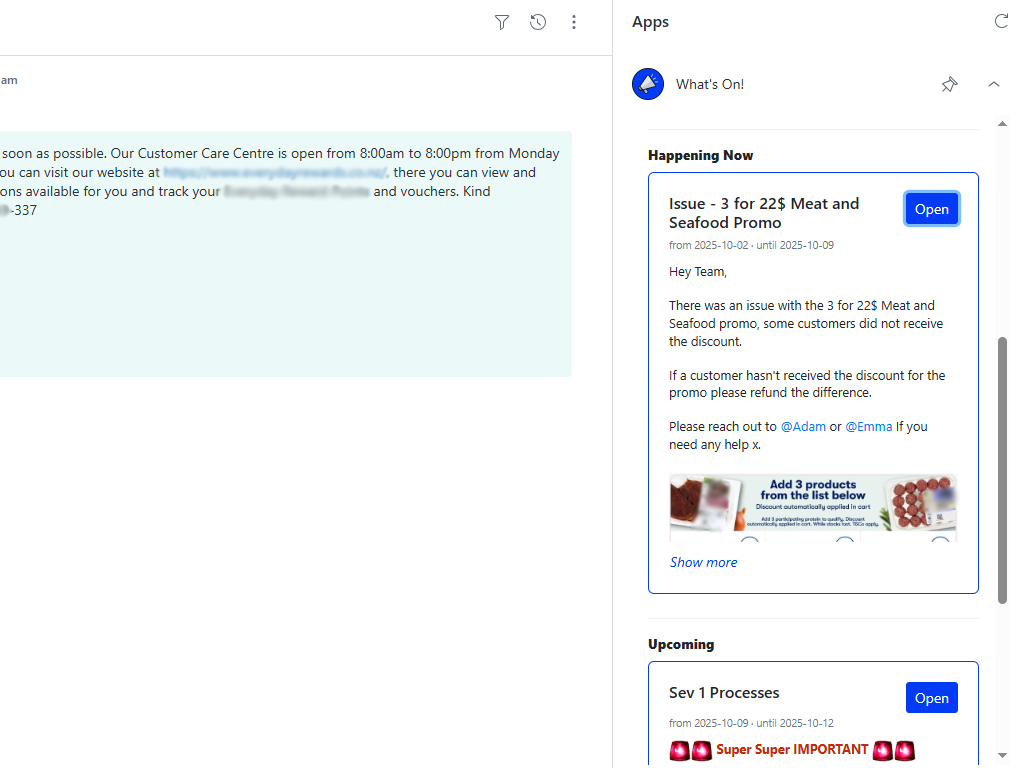
Task: Show more of the promo message
Action: tap(703, 562)
